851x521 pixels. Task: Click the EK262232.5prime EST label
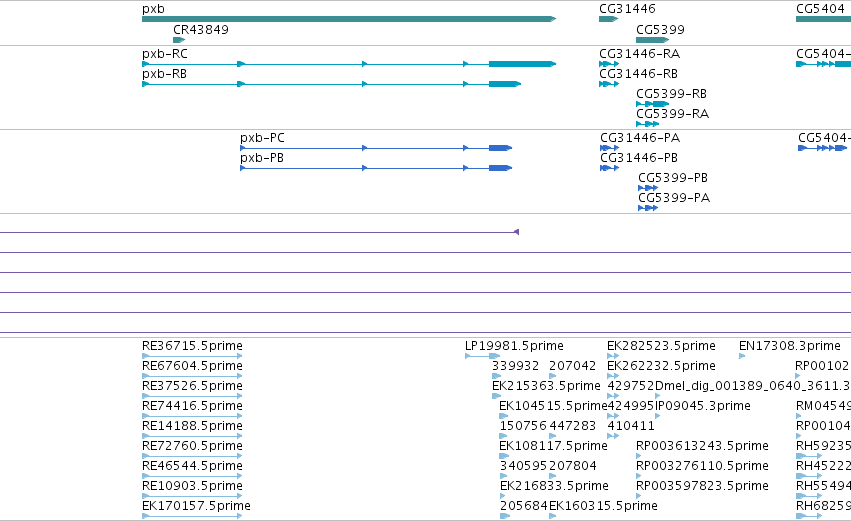(662, 366)
